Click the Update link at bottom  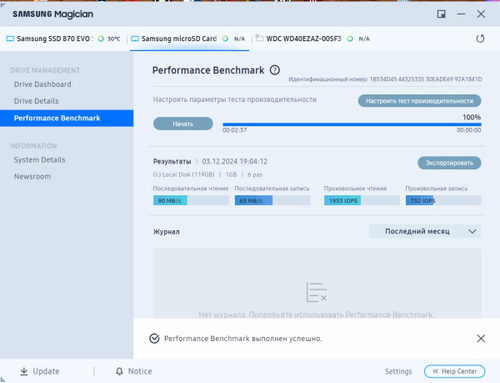[46, 371]
